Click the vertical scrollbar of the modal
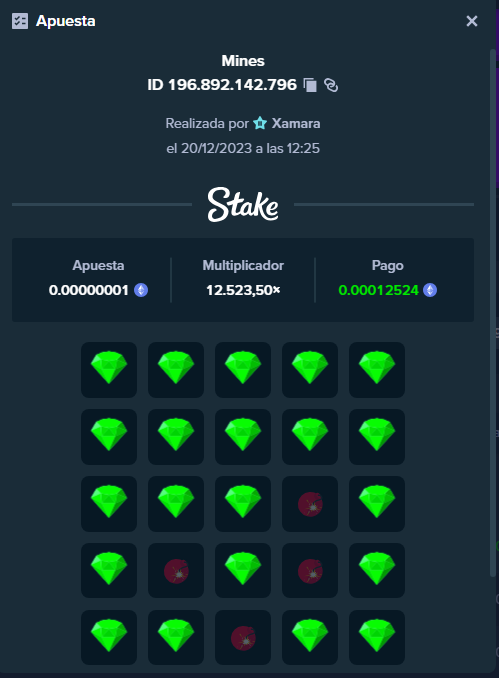The height and width of the screenshot is (678, 499). 493,313
